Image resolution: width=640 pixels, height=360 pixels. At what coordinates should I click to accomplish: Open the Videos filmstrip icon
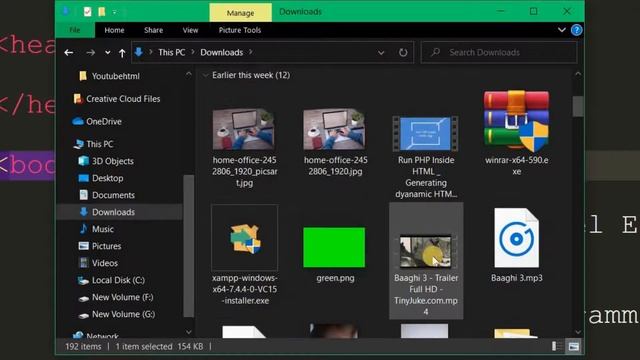[83, 263]
